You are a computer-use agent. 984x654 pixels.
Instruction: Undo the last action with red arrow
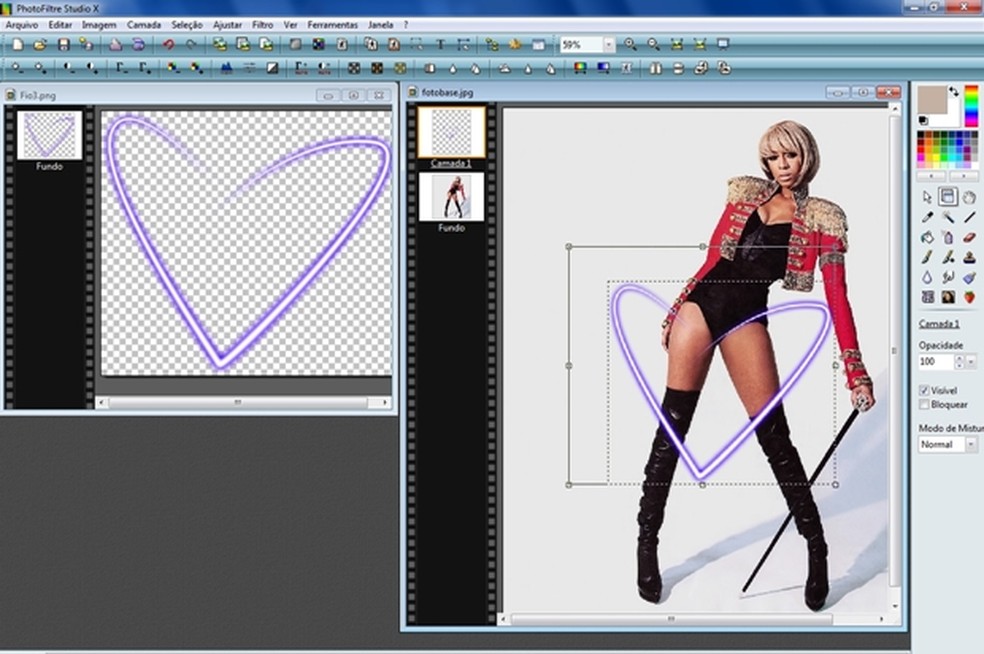(x=168, y=45)
